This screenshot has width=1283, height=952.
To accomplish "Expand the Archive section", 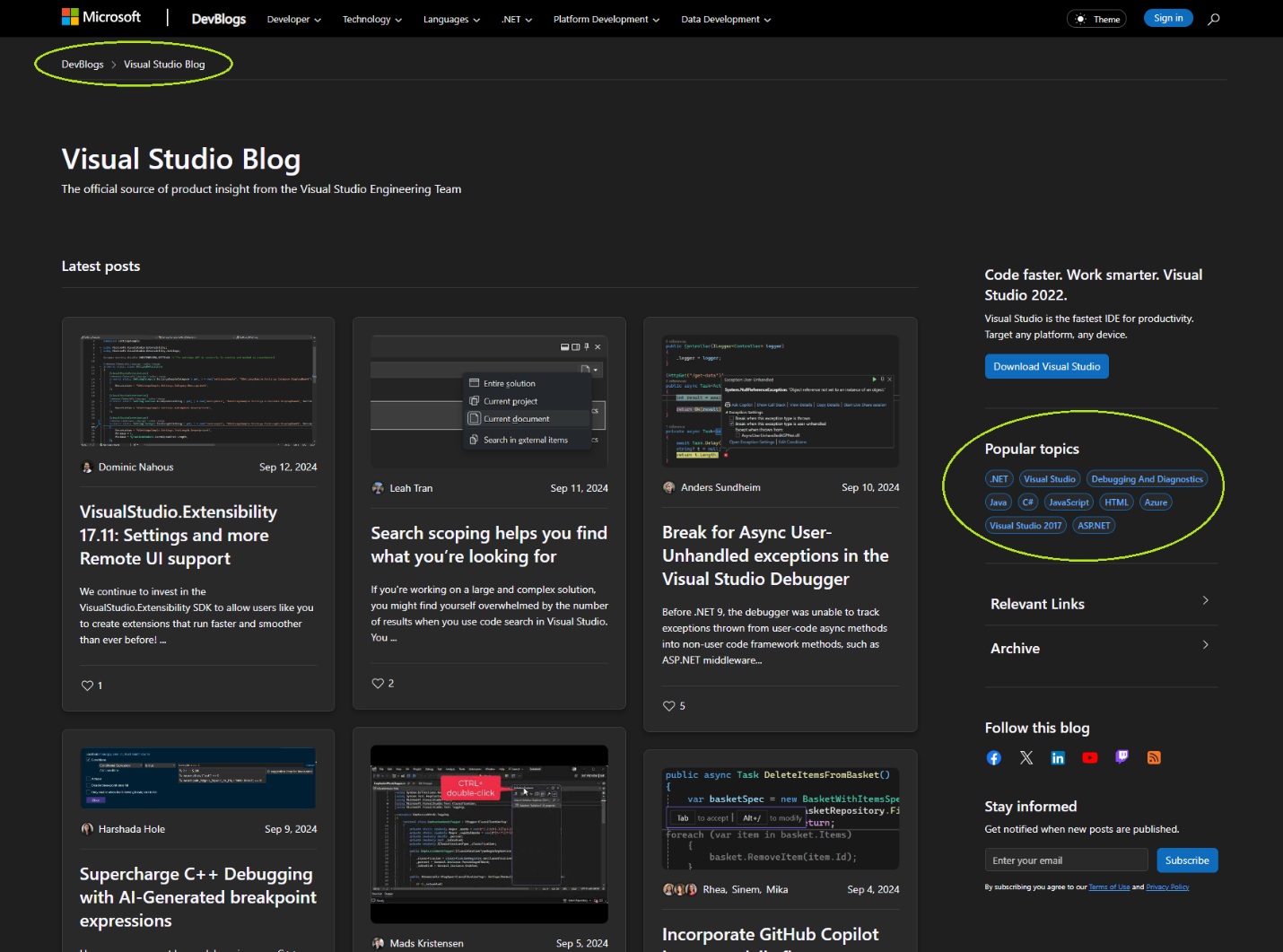I will (x=1101, y=648).
